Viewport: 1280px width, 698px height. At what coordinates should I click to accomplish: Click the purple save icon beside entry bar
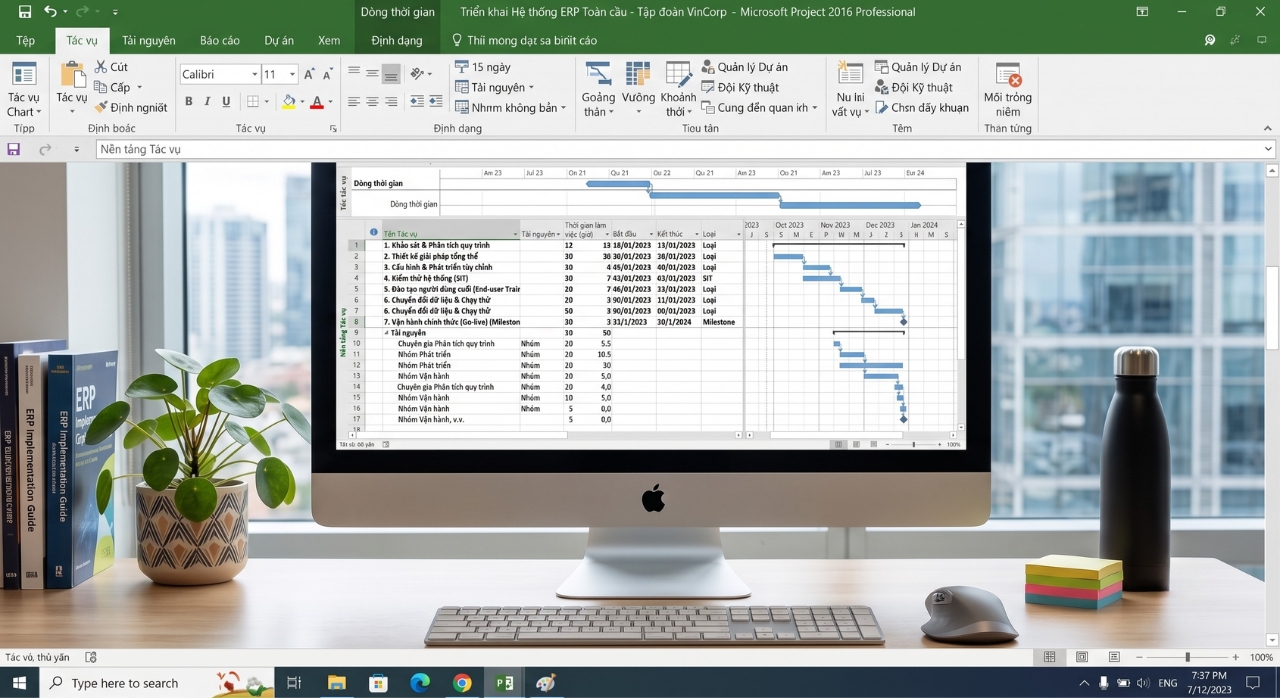[14, 149]
